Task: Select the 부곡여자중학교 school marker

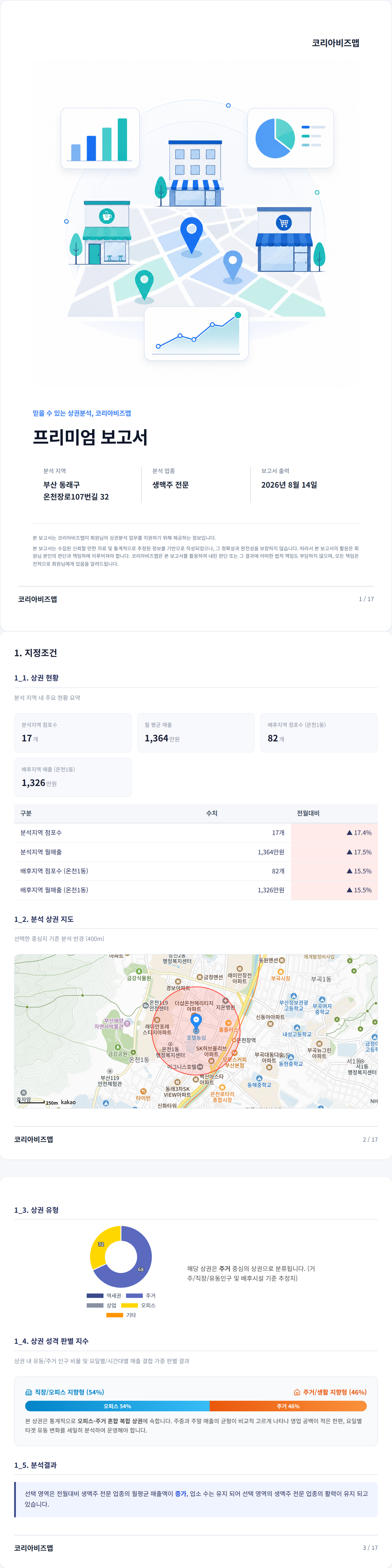Action: coord(322,1000)
